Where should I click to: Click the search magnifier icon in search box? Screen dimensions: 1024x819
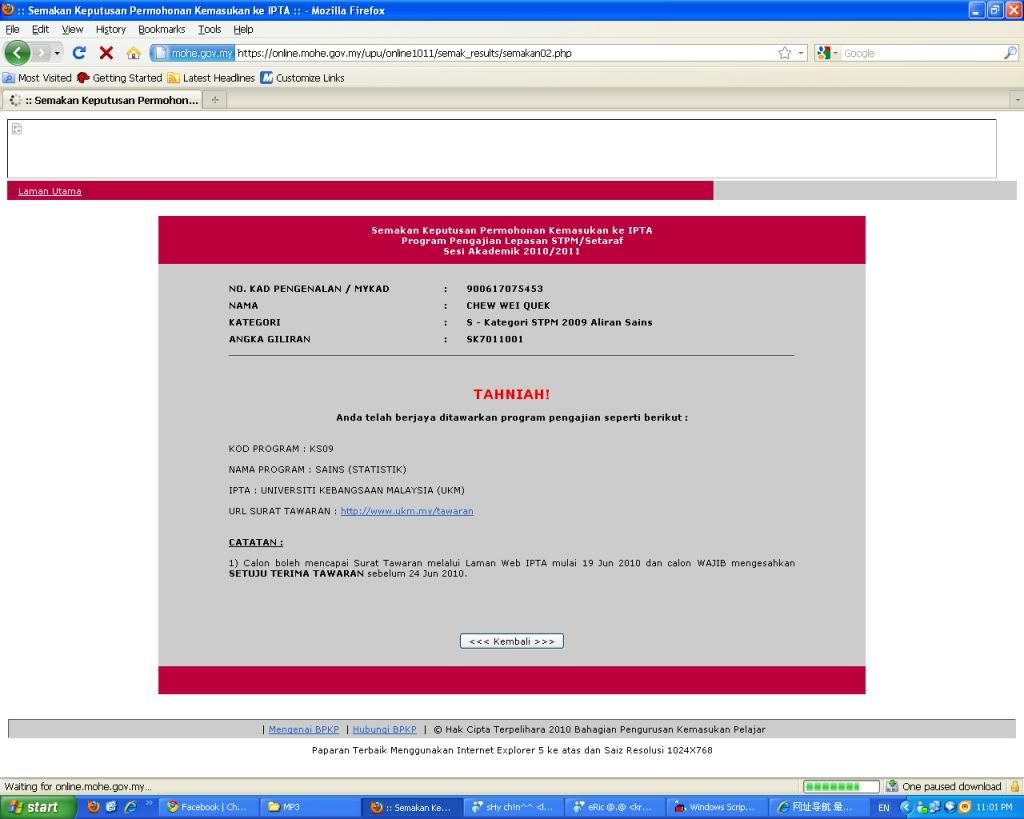1010,53
